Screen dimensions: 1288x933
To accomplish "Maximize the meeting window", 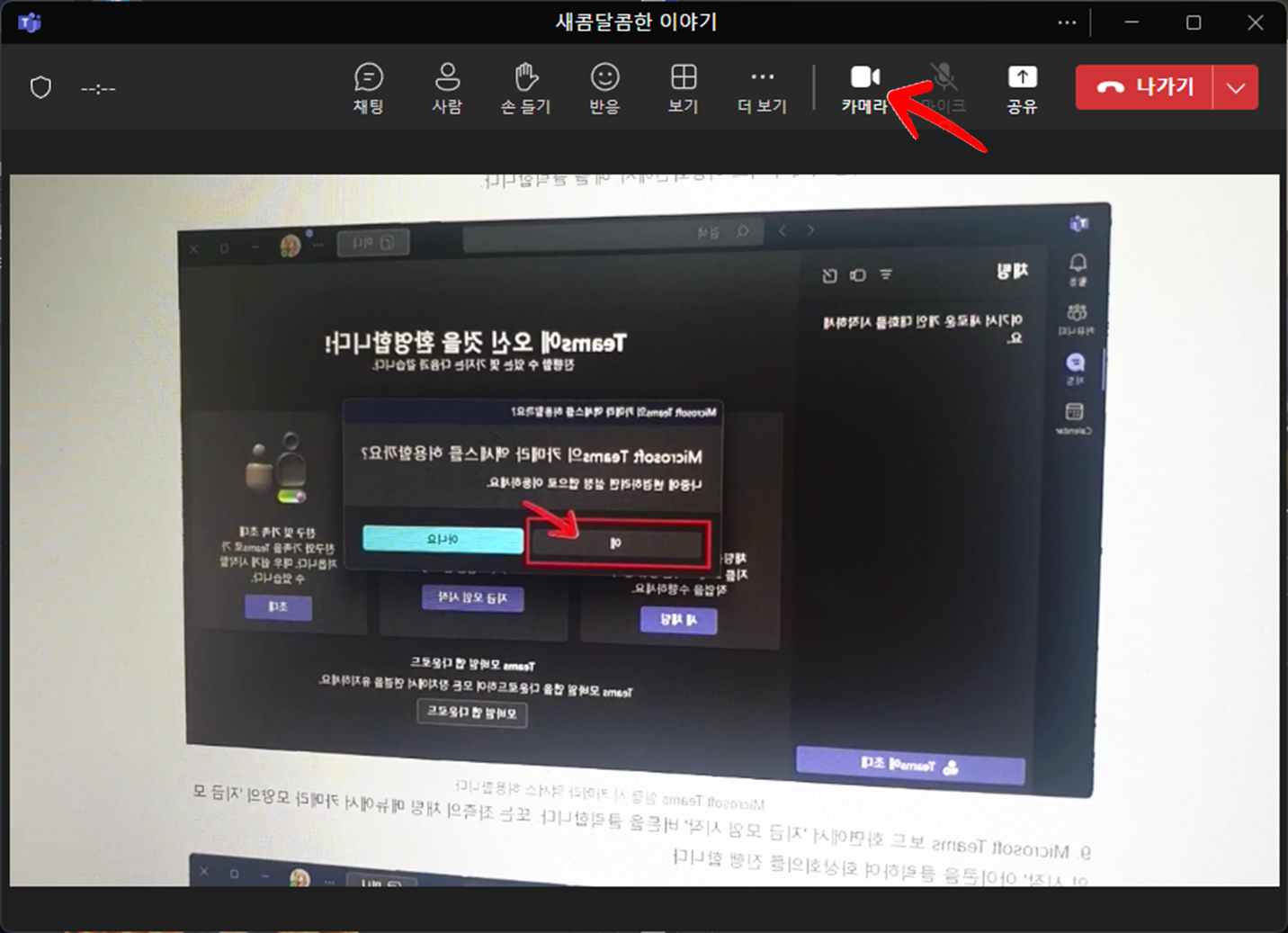I will (x=1194, y=22).
